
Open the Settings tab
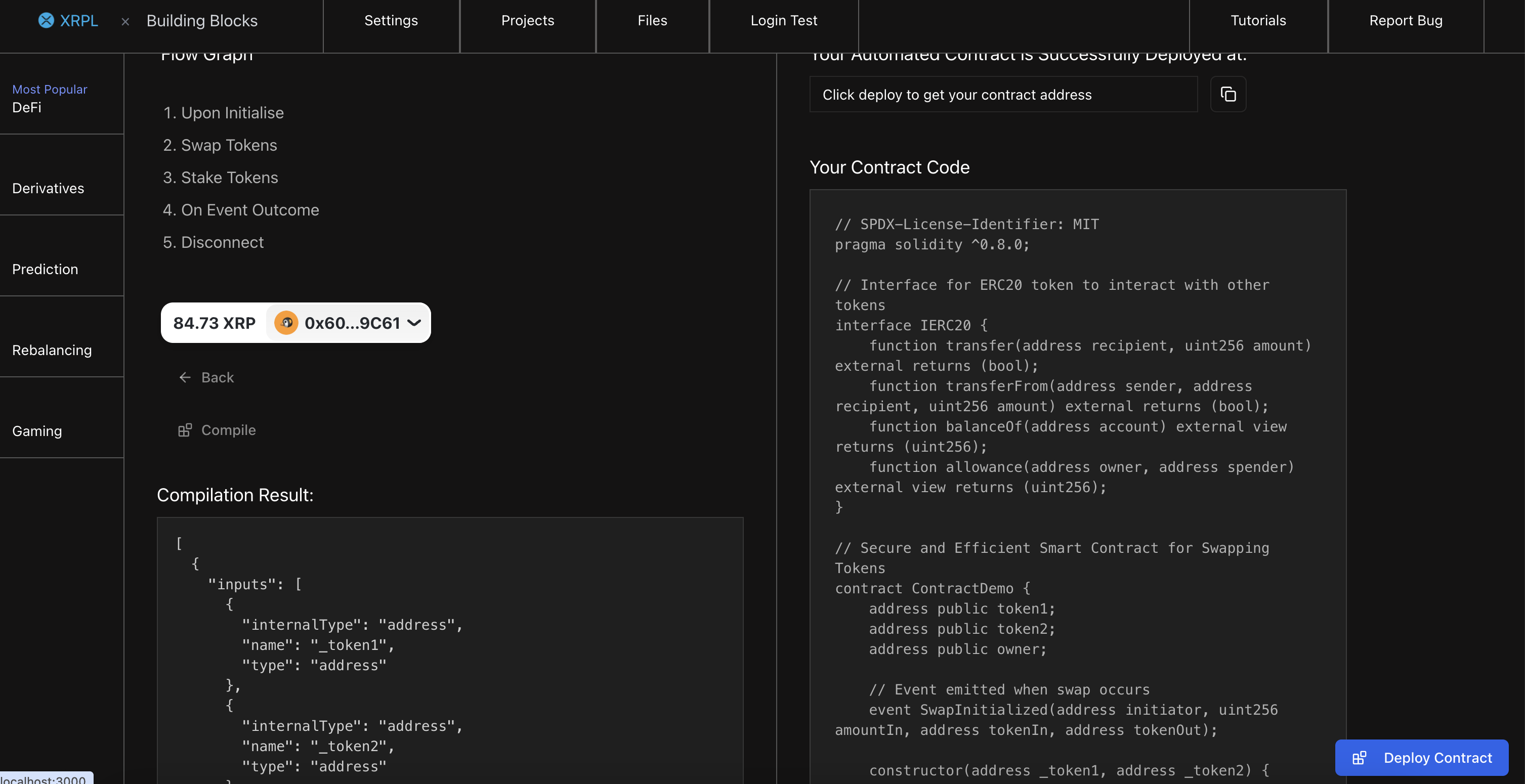click(391, 21)
